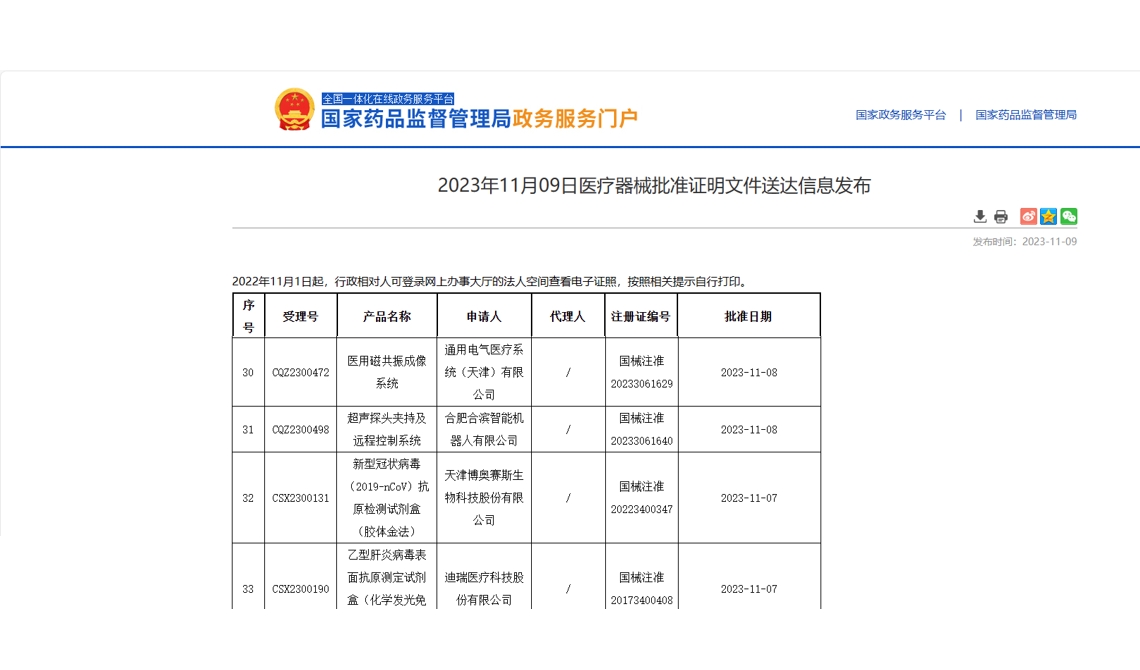The image size is (1140, 670).
Task: Click the download icon below the title
Action: pyautogui.click(x=980, y=217)
